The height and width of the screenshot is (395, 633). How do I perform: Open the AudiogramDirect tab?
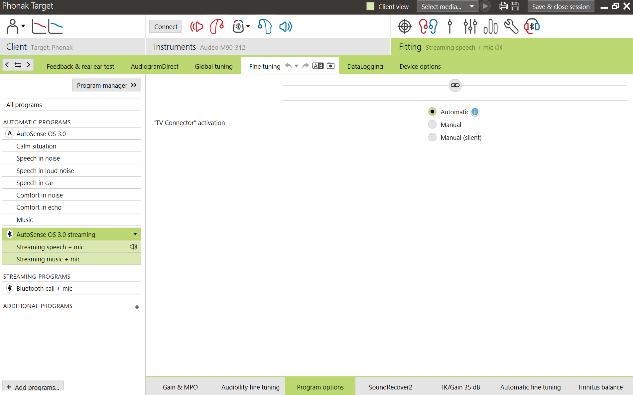tap(155, 66)
